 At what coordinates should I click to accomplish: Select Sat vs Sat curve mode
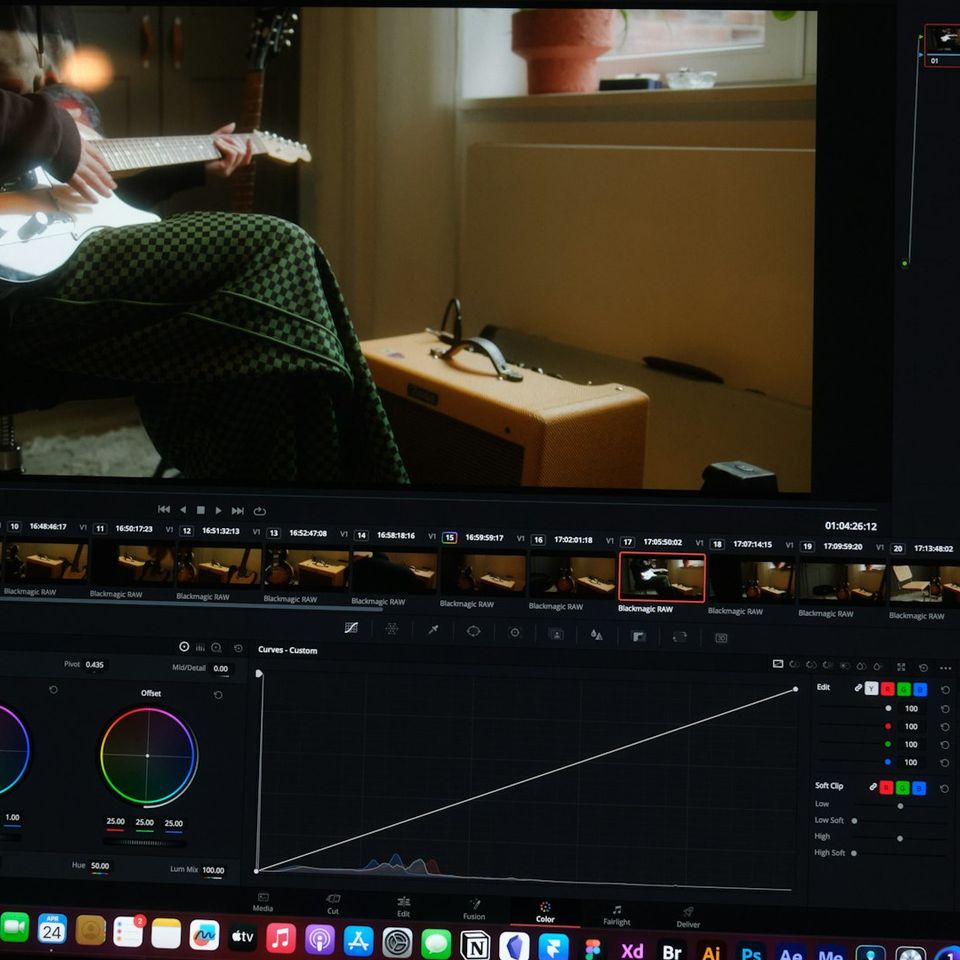click(861, 666)
